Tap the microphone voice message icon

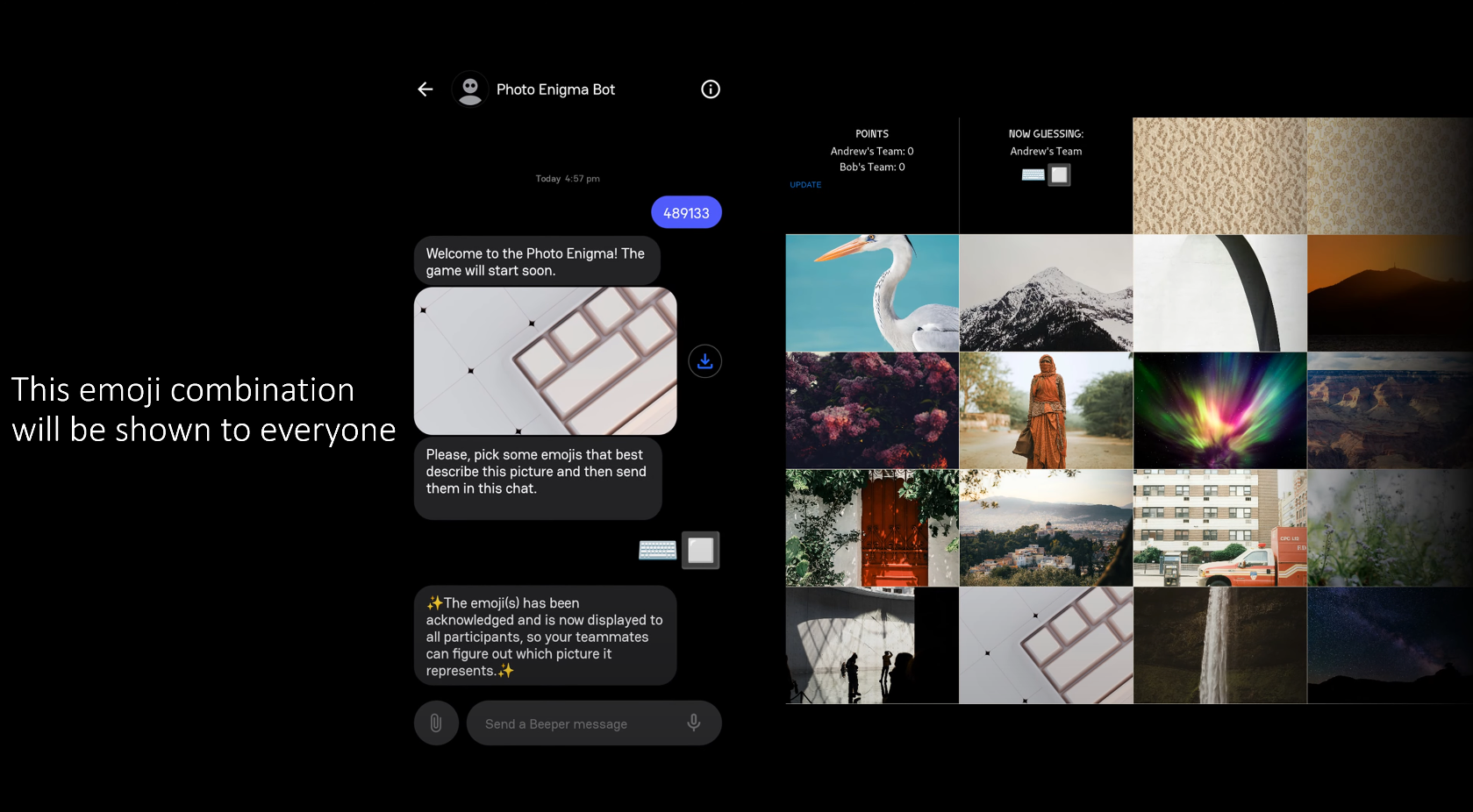(693, 723)
